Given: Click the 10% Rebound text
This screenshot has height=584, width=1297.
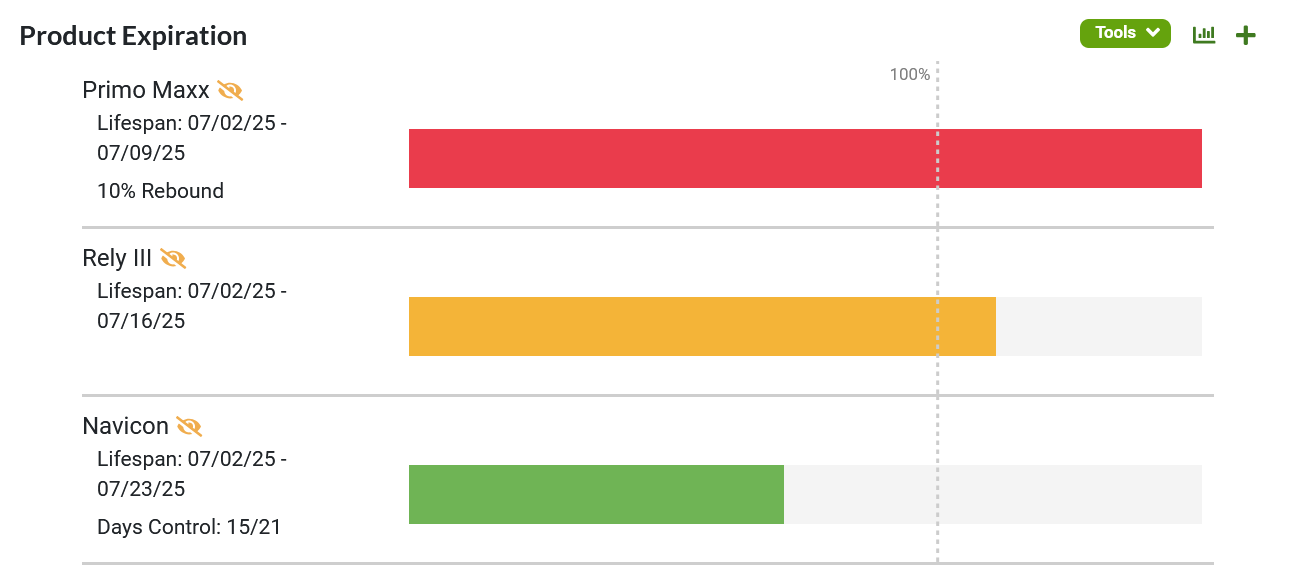Looking at the screenshot, I should (x=160, y=191).
